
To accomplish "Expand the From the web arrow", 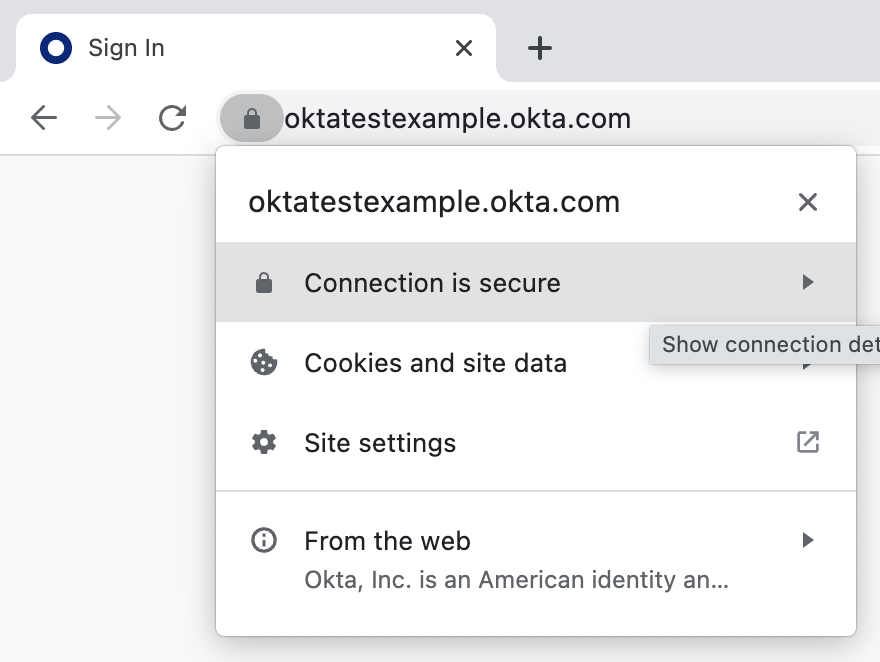I will (x=808, y=541).
